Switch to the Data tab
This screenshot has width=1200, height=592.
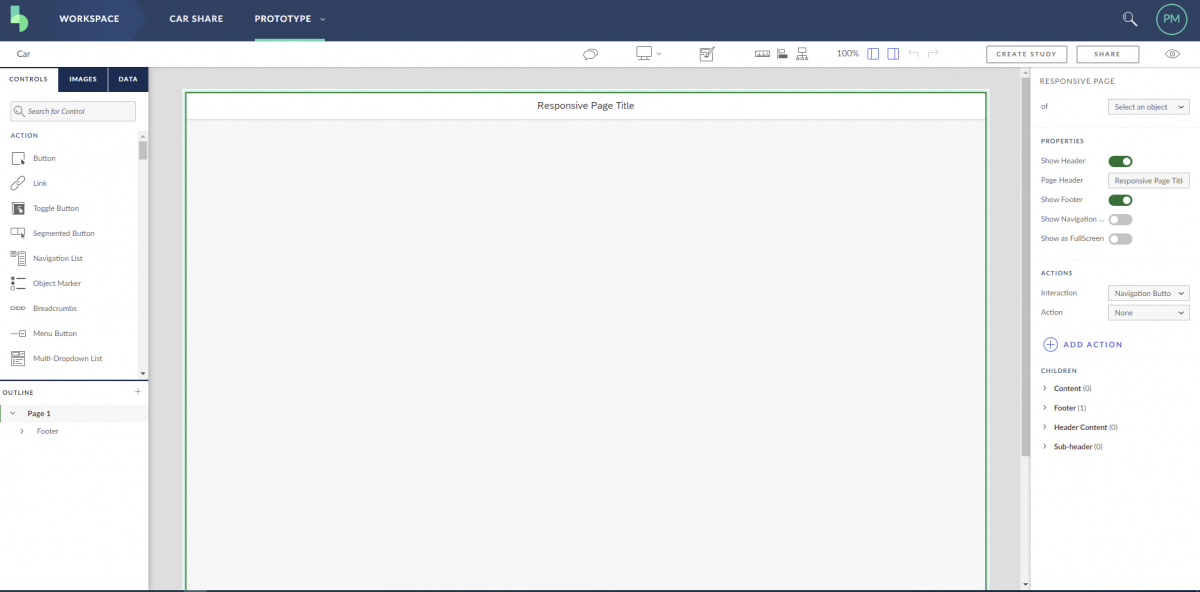[128, 79]
